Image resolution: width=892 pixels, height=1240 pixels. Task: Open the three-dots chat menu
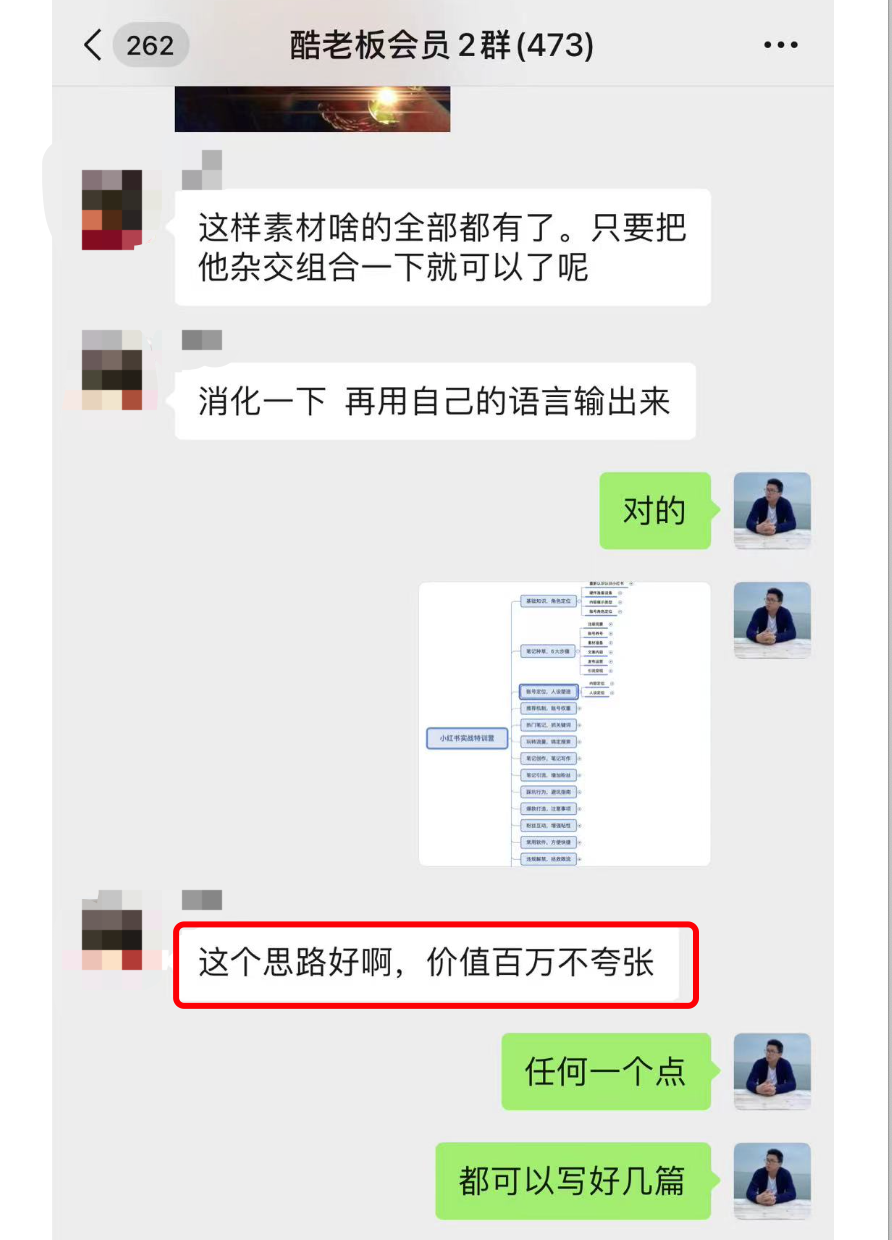781,45
